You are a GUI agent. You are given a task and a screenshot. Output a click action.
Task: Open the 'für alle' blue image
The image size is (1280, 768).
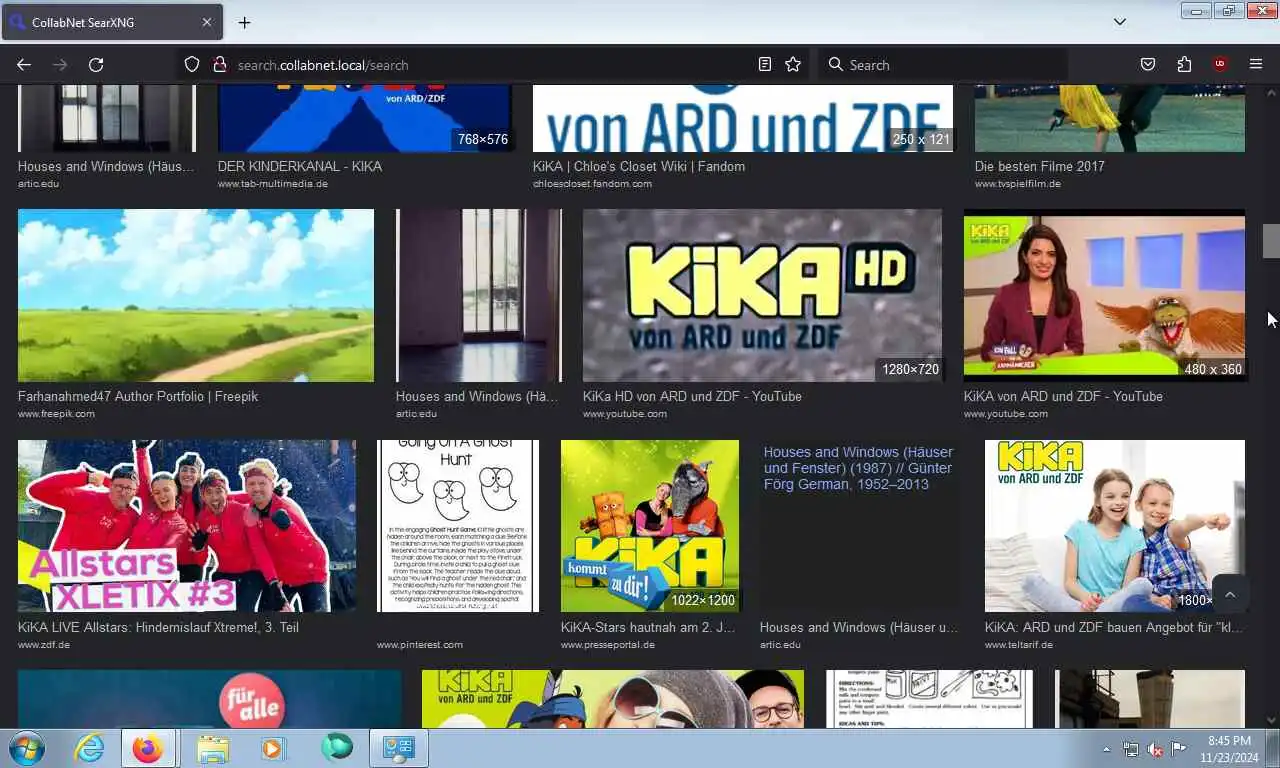(210, 699)
